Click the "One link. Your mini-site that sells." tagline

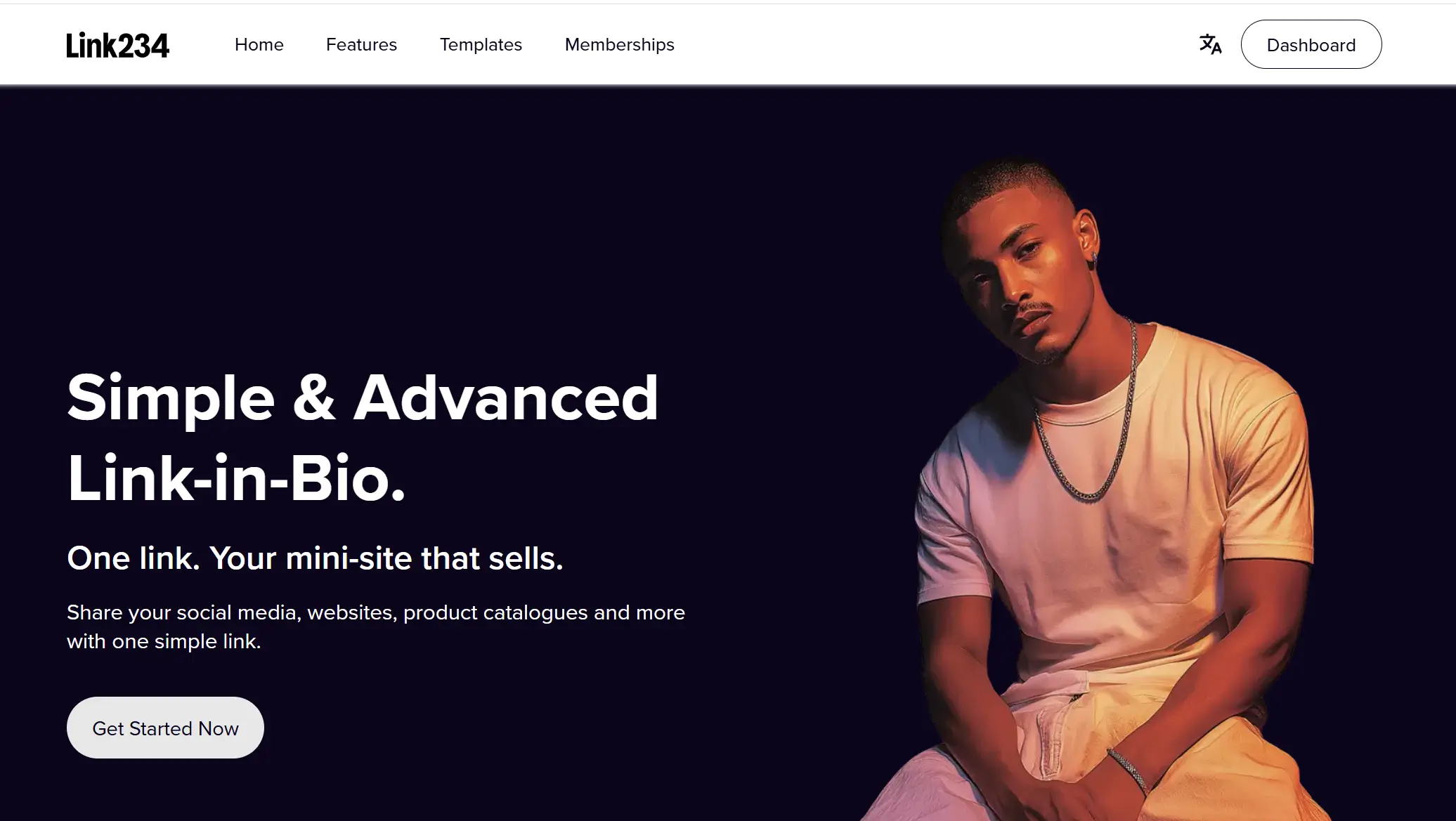pyautogui.click(x=315, y=559)
